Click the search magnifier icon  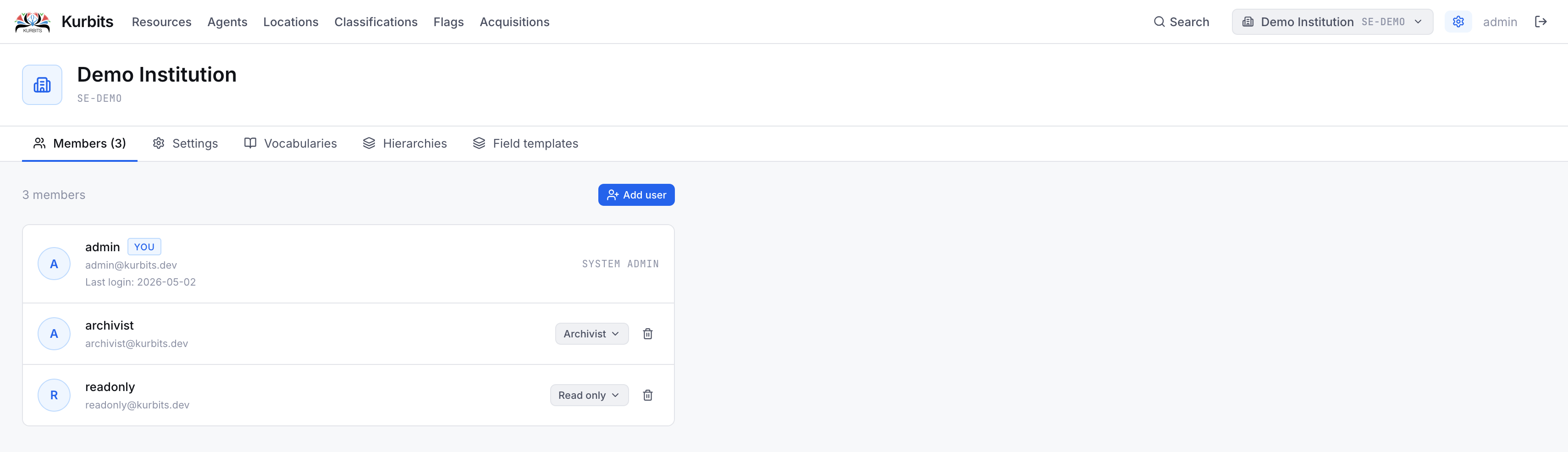(1159, 22)
